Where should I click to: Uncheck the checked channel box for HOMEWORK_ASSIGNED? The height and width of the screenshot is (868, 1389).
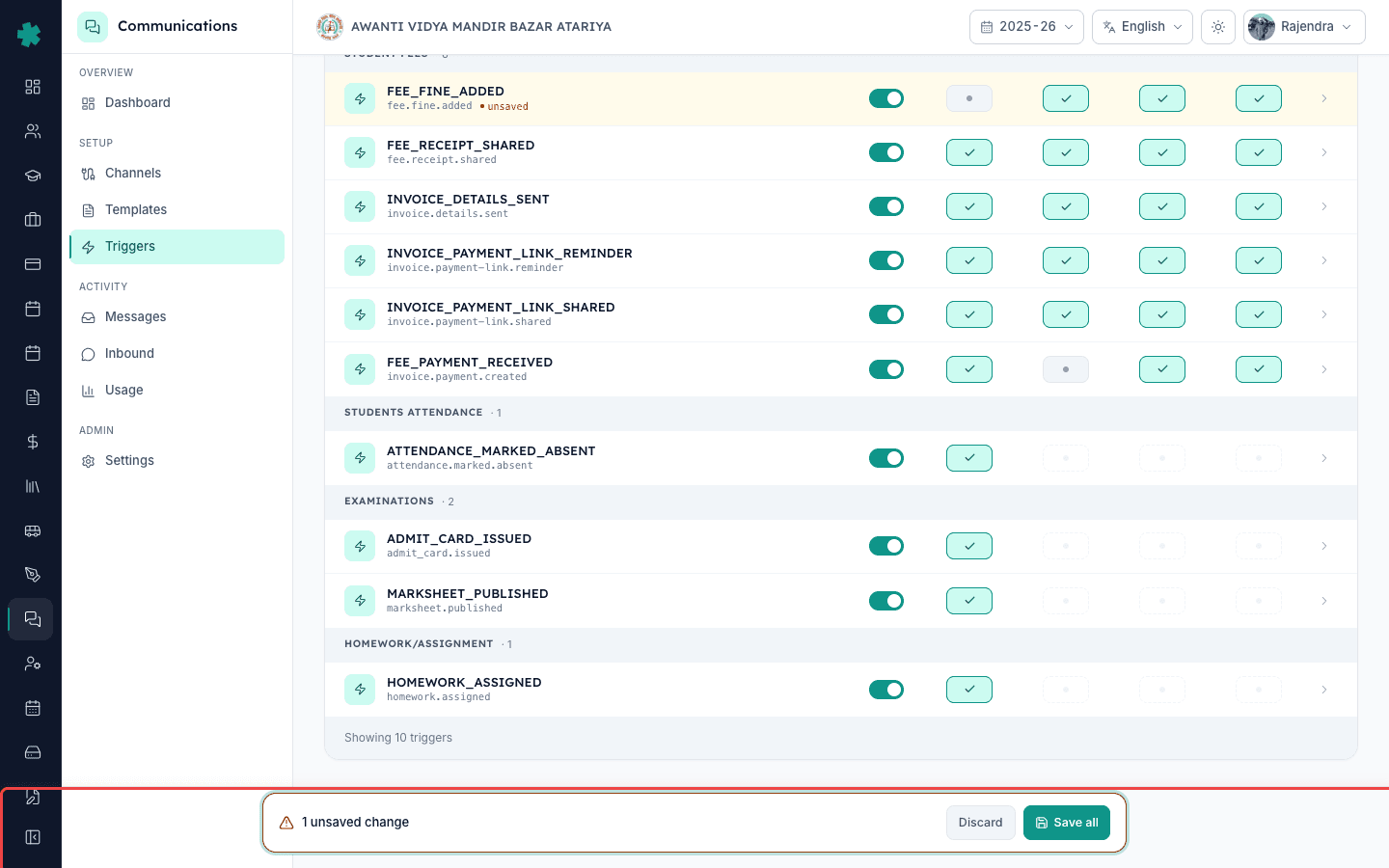point(969,690)
